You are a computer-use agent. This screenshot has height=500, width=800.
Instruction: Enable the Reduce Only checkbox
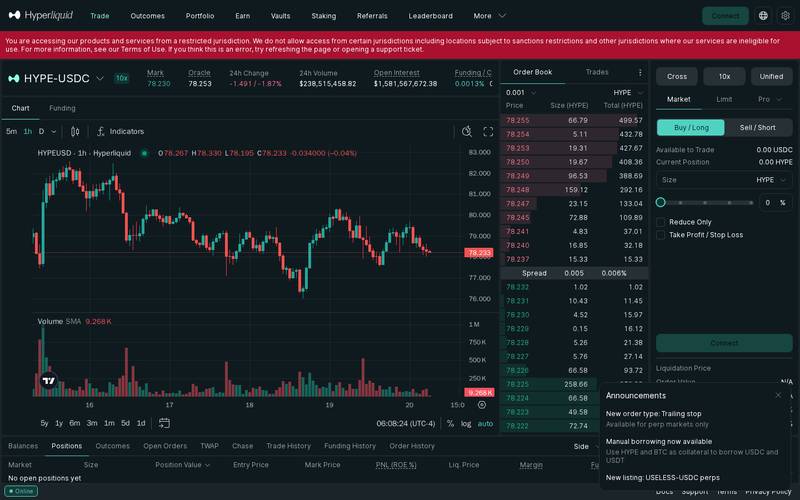click(x=661, y=222)
